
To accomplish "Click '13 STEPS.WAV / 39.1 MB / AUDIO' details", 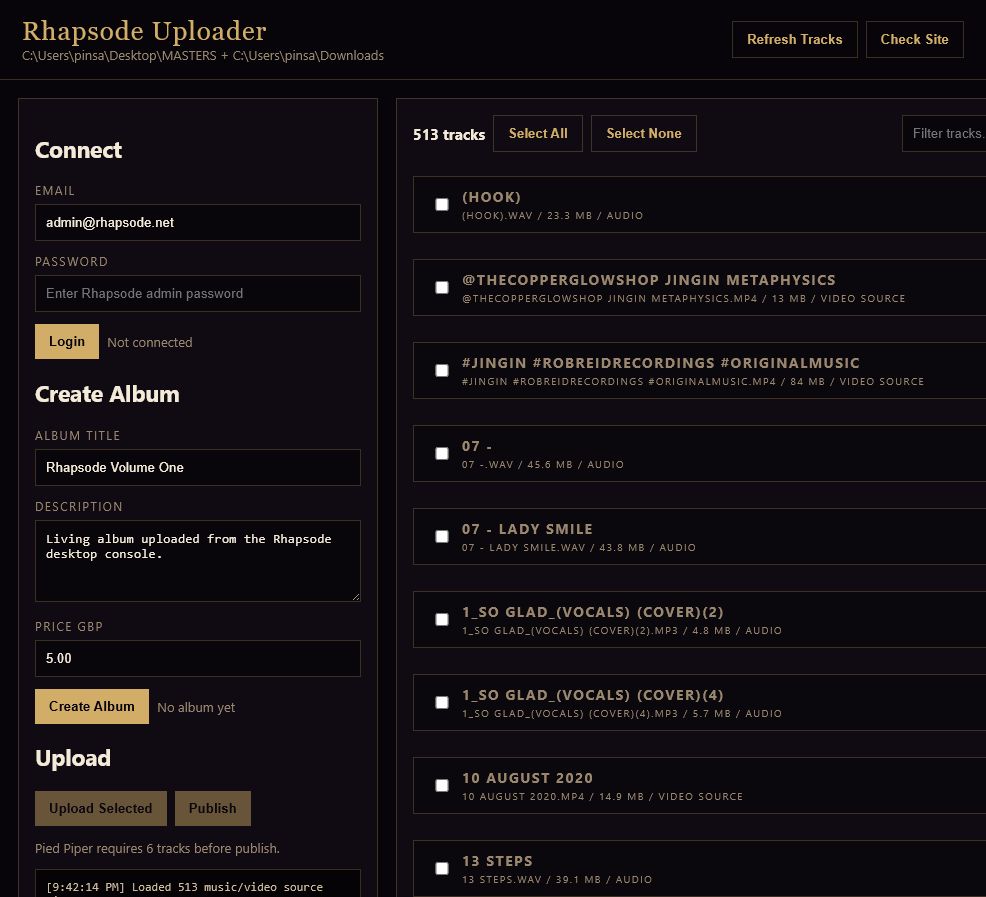I will pos(557,880).
